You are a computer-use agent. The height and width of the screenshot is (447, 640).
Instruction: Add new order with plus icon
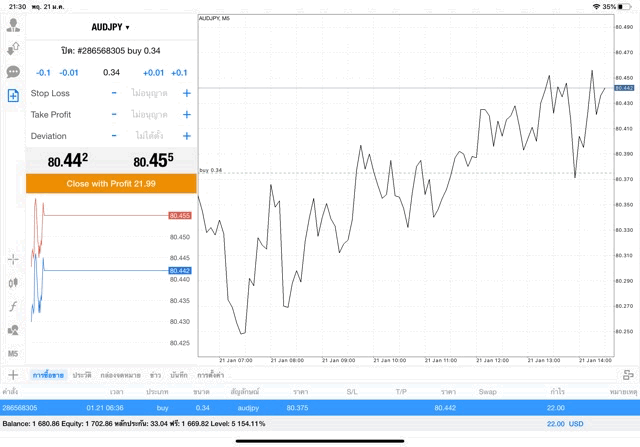pyautogui.click(x=13, y=375)
